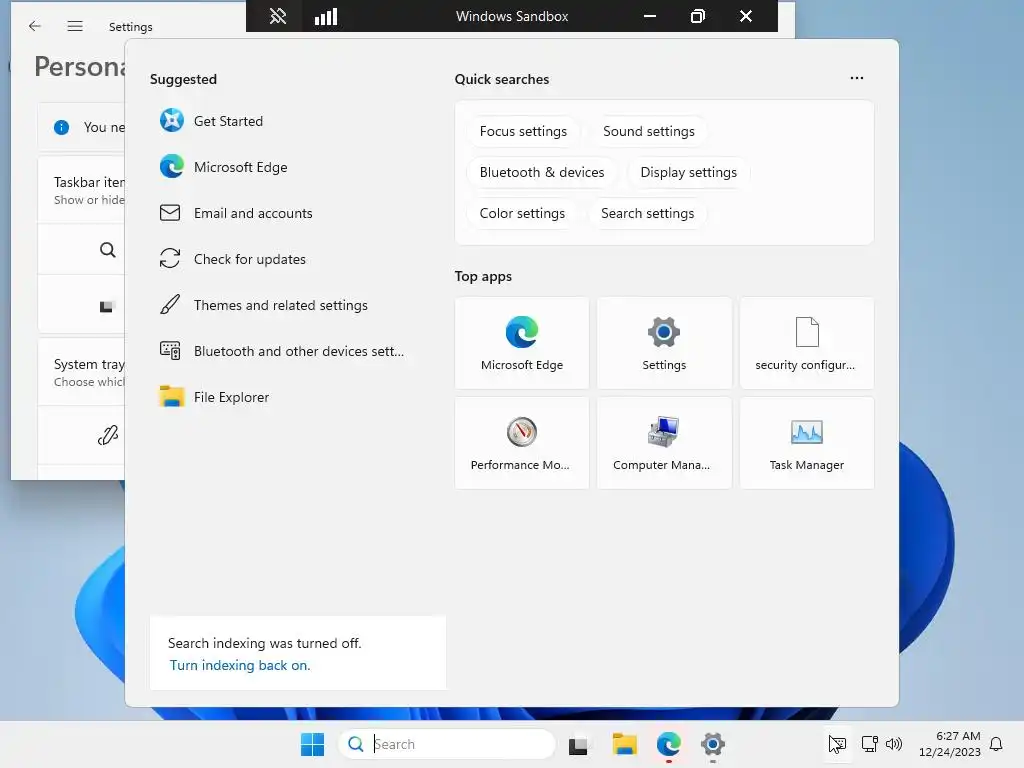Click the Suggested heading text
The image size is (1024, 768).
click(183, 79)
